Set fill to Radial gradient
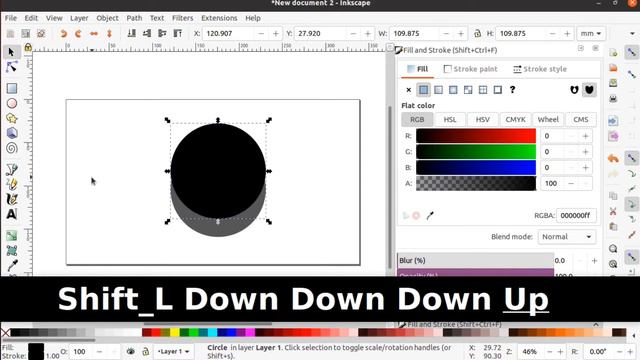Viewport: 640px width, 360px height. pos(453,90)
